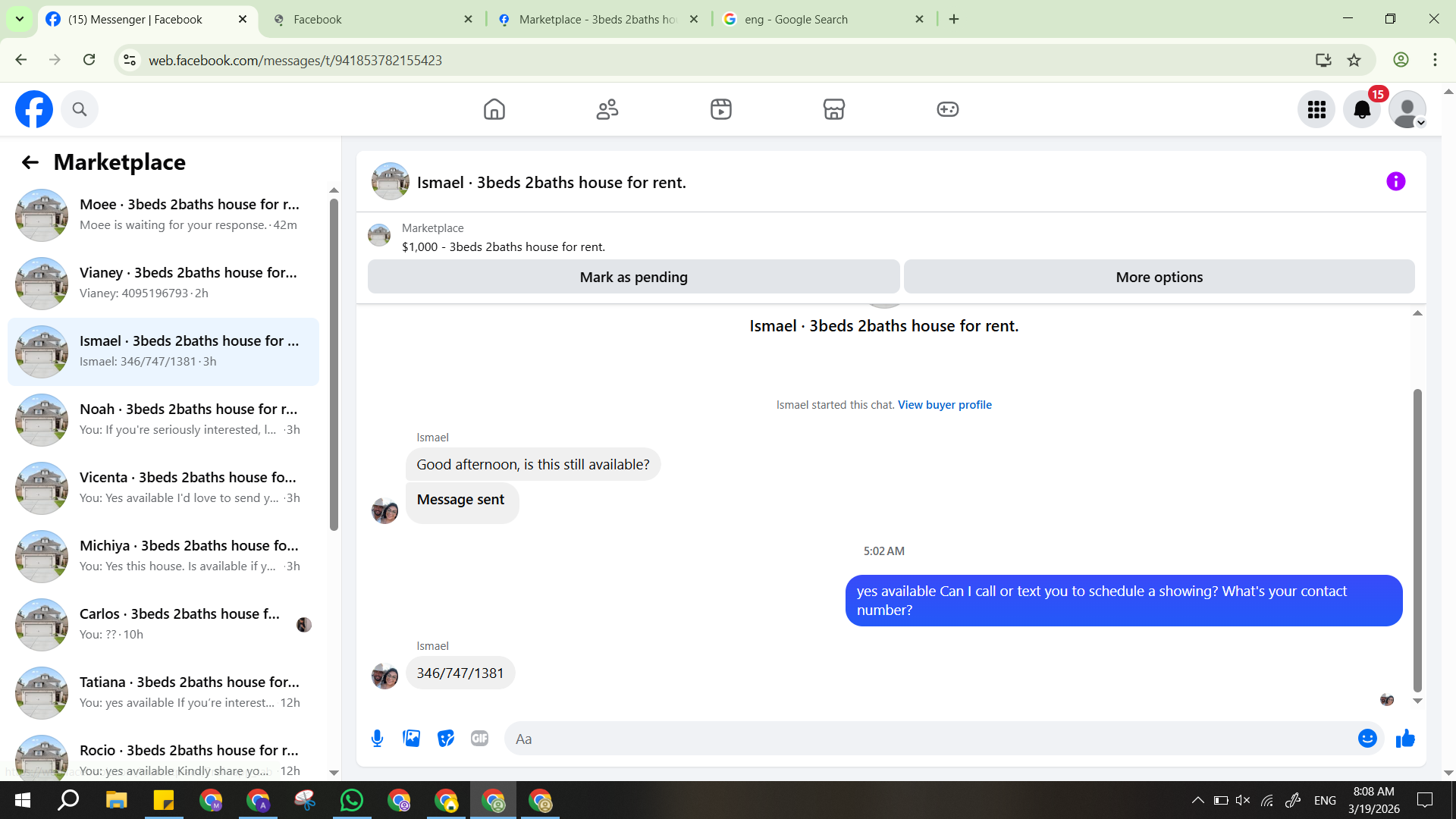1456x819 pixels.
Task: Open the emoji picker in message box
Action: [1367, 739]
